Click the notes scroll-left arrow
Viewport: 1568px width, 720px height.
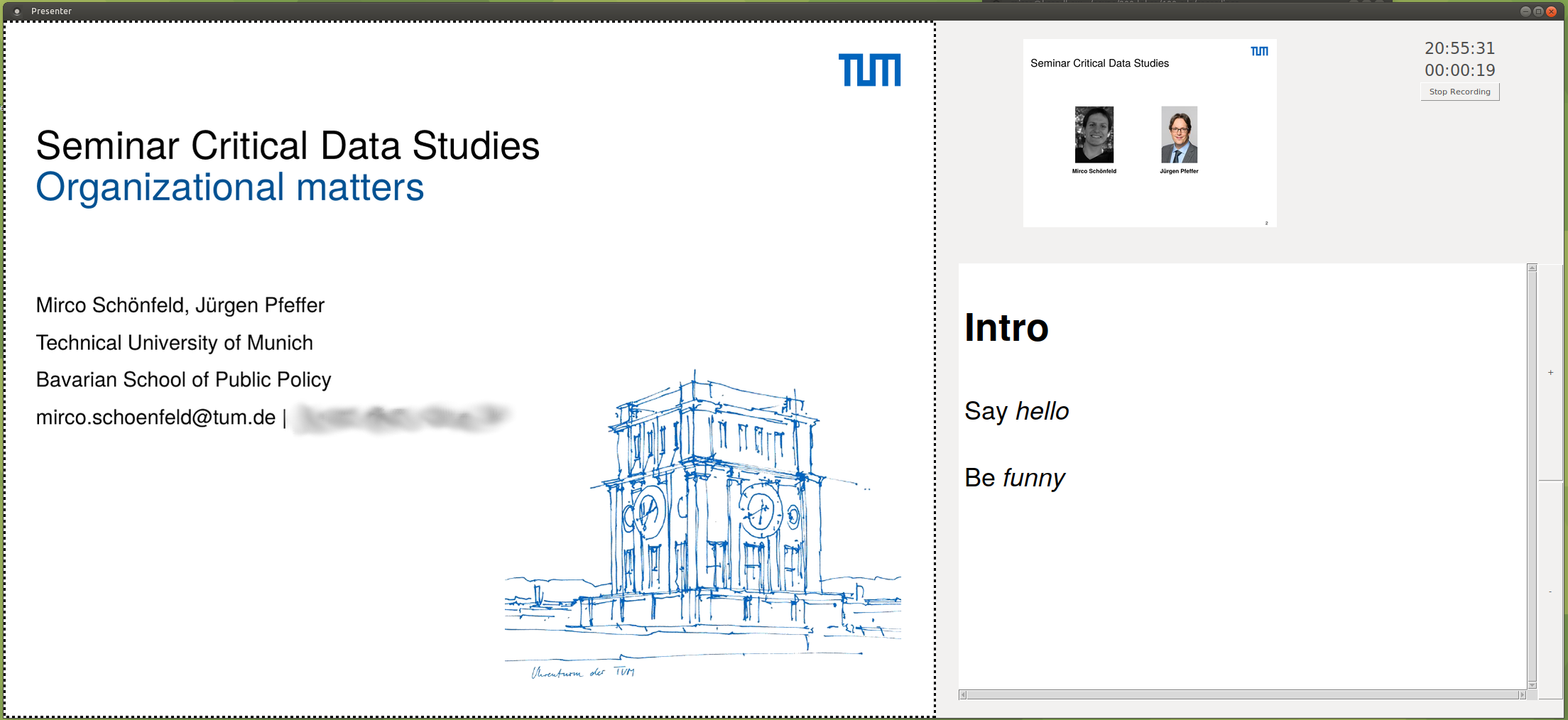pyautogui.click(x=963, y=694)
